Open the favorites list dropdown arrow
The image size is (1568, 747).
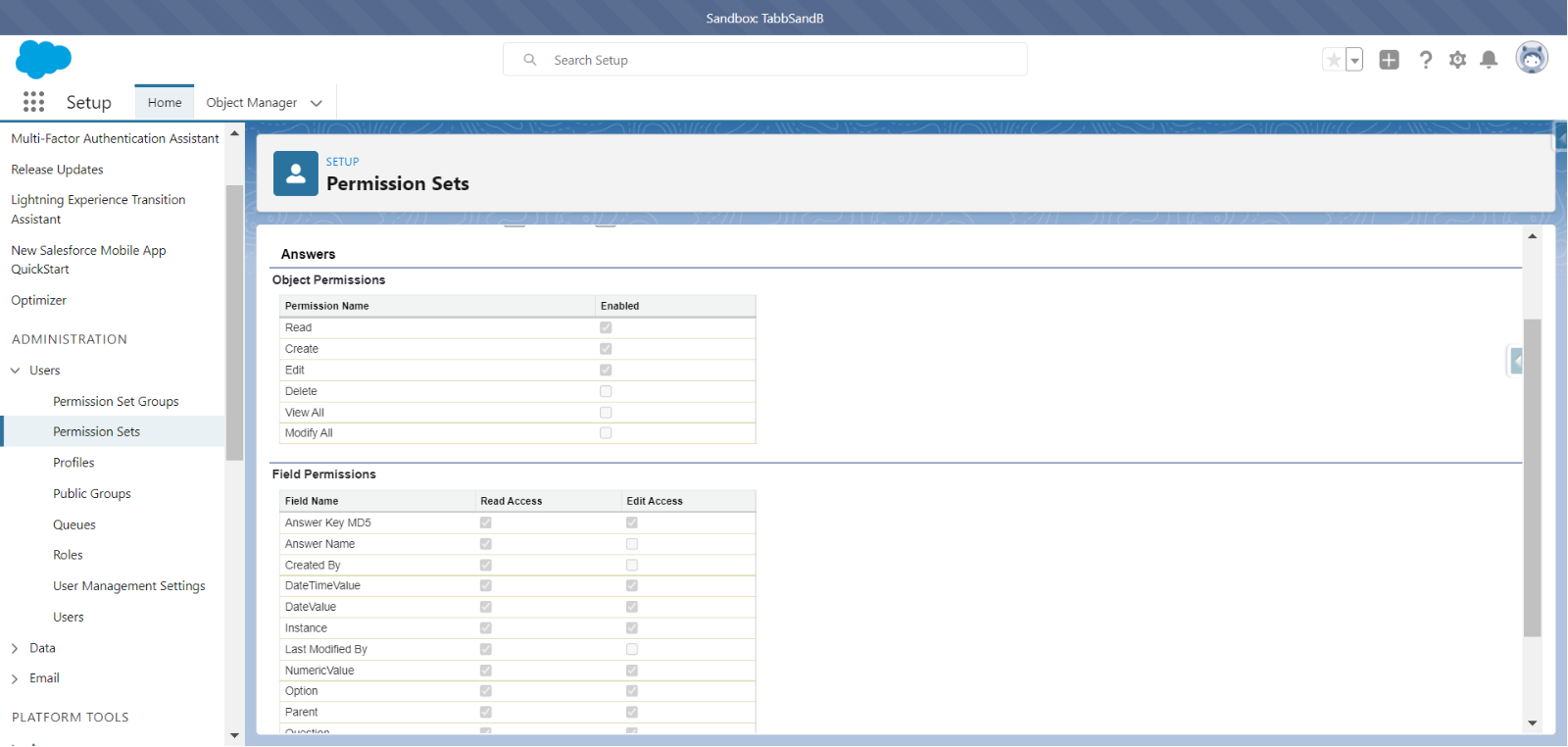click(1354, 60)
